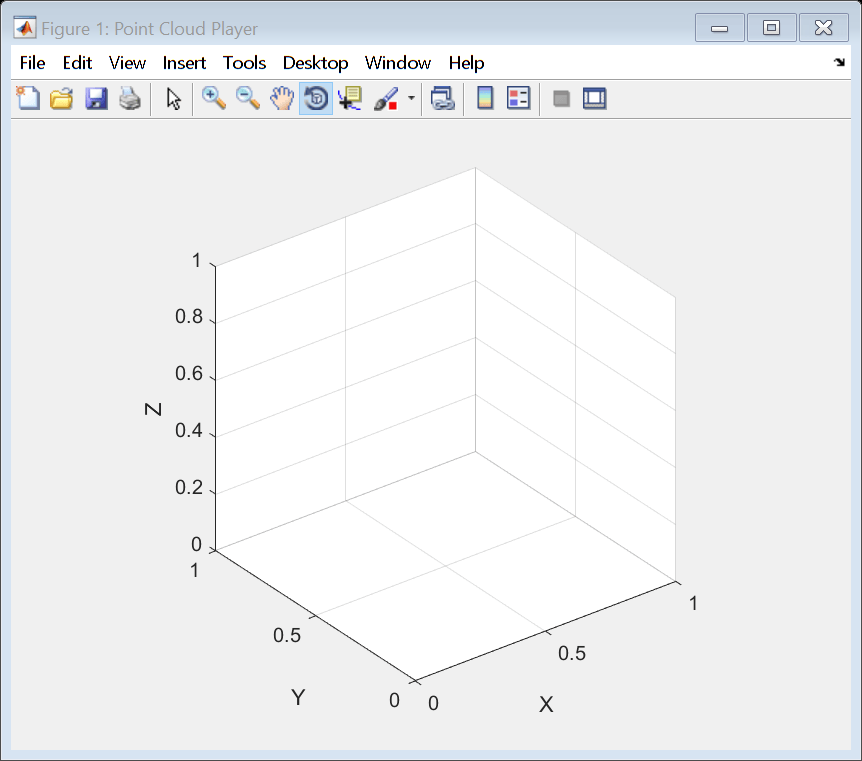The height and width of the screenshot is (761, 862).
Task: Select the Pan hand tool
Action: [282, 99]
